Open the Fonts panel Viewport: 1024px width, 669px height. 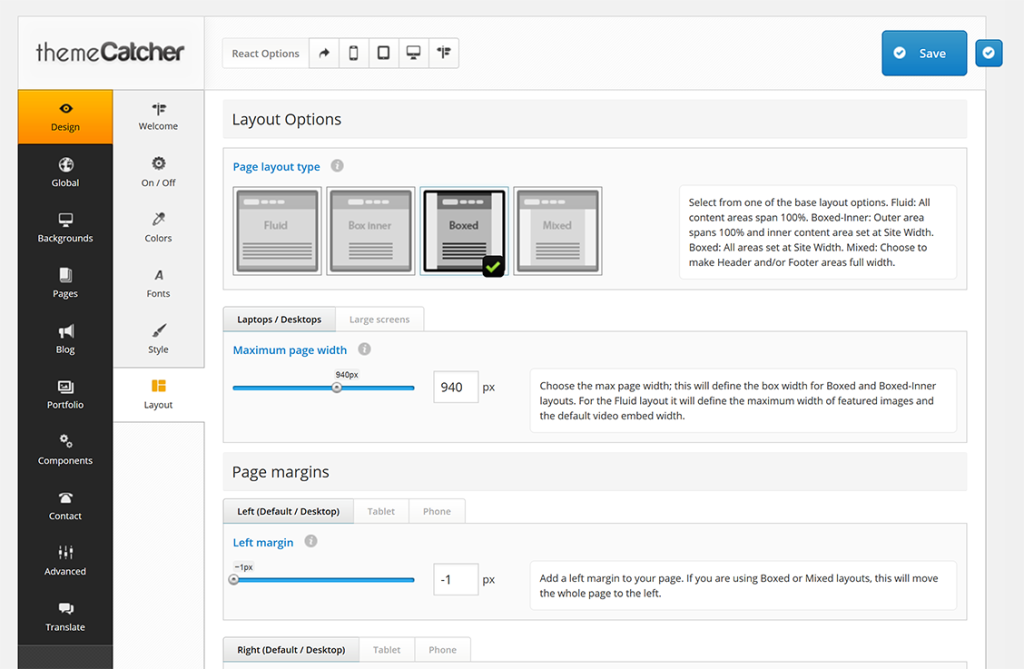click(157, 283)
